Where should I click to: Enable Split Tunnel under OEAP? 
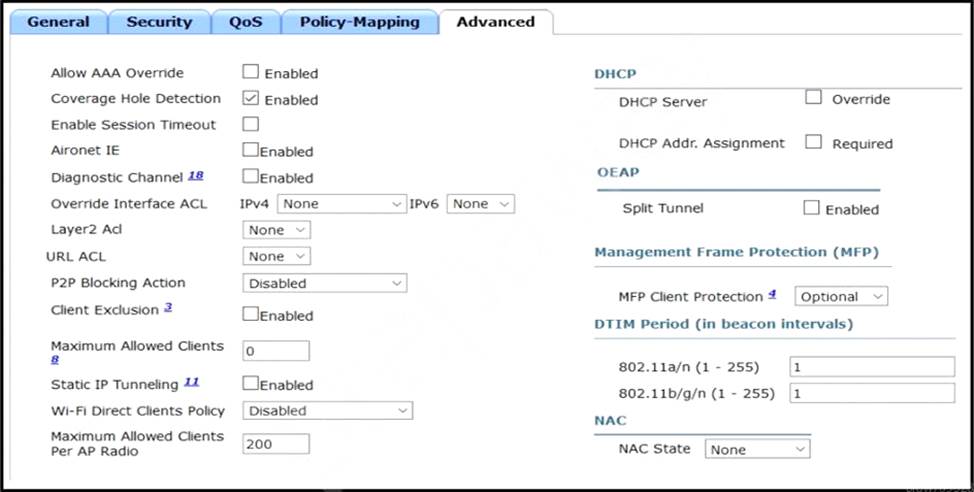click(811, 208)
